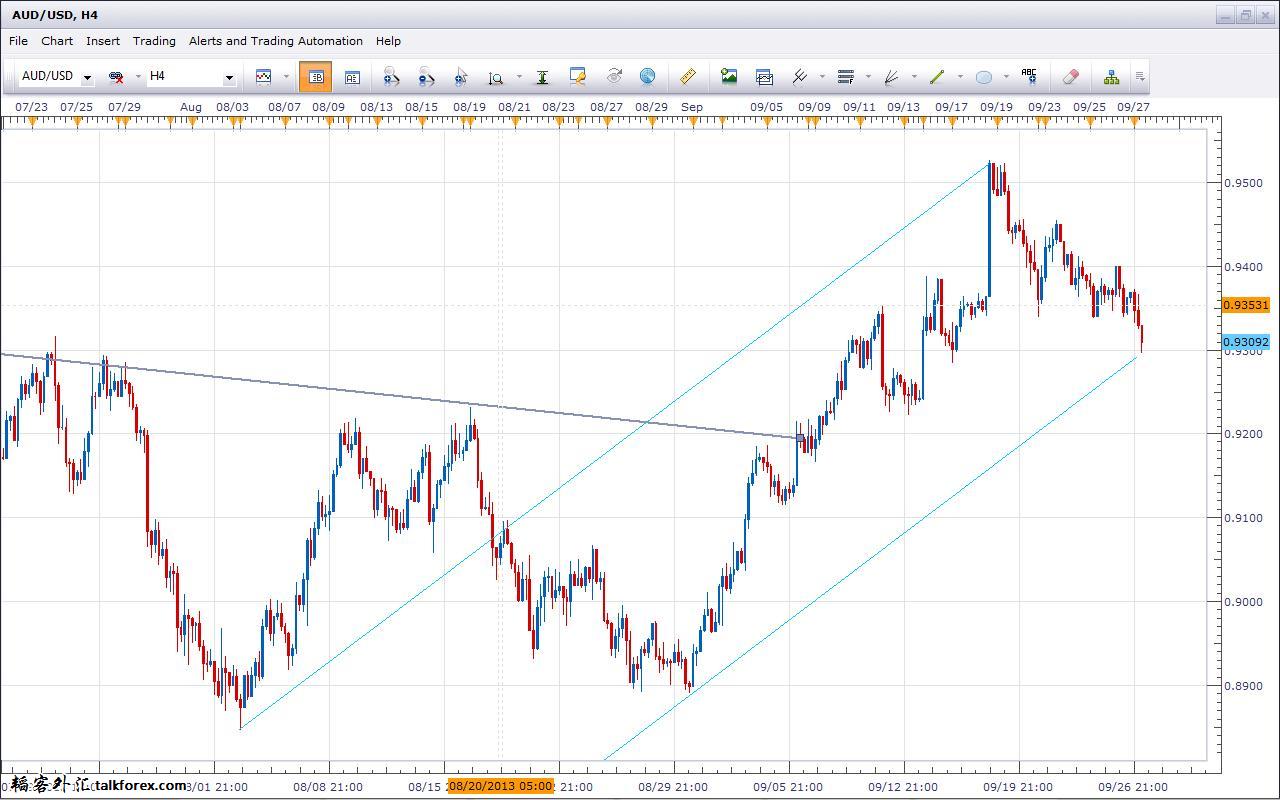Screen dimensions: 1280x800
Task: Click the Sep label on top axis
Action: 691,106
